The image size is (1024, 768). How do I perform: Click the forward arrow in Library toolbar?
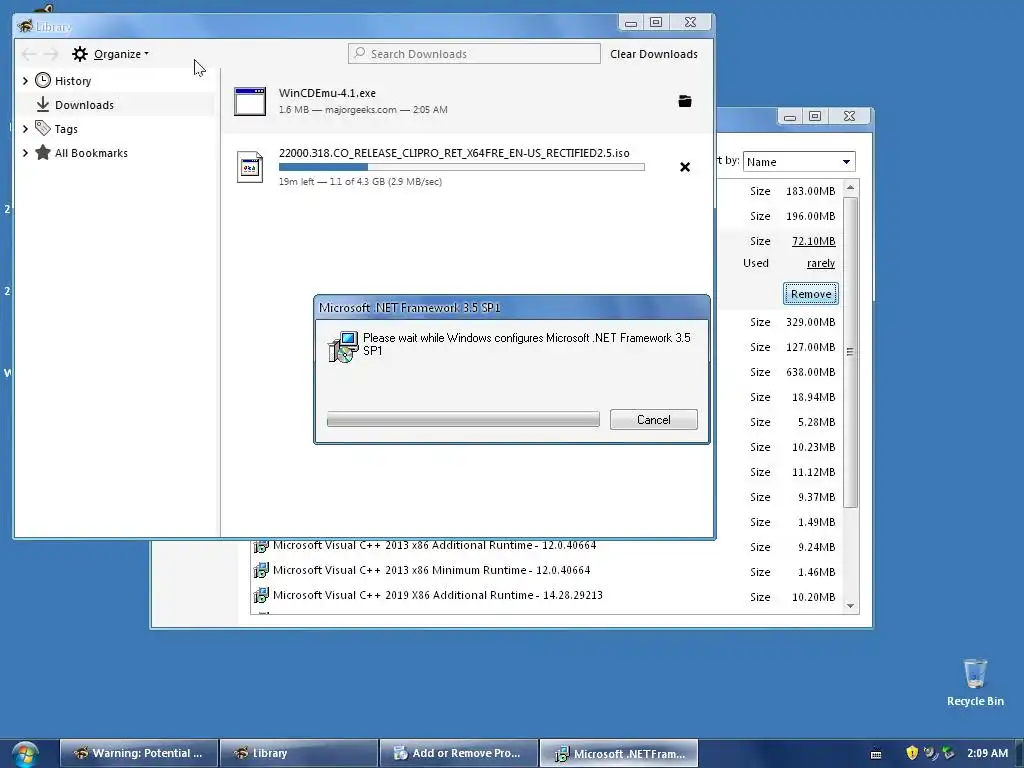(51, 54)
